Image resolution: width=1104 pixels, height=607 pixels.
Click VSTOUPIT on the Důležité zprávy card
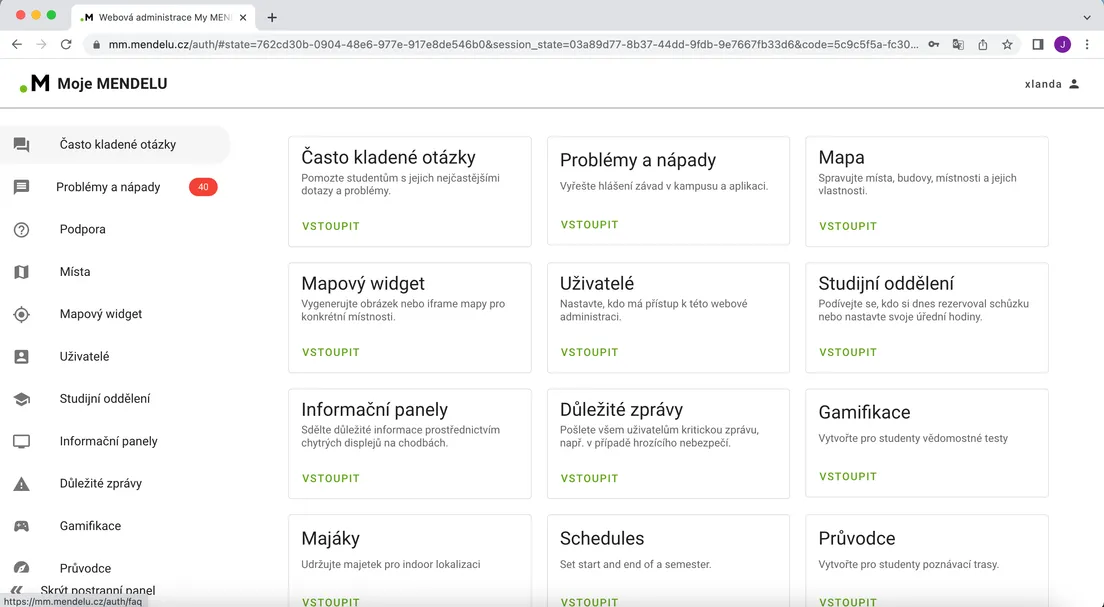(589, 478)
